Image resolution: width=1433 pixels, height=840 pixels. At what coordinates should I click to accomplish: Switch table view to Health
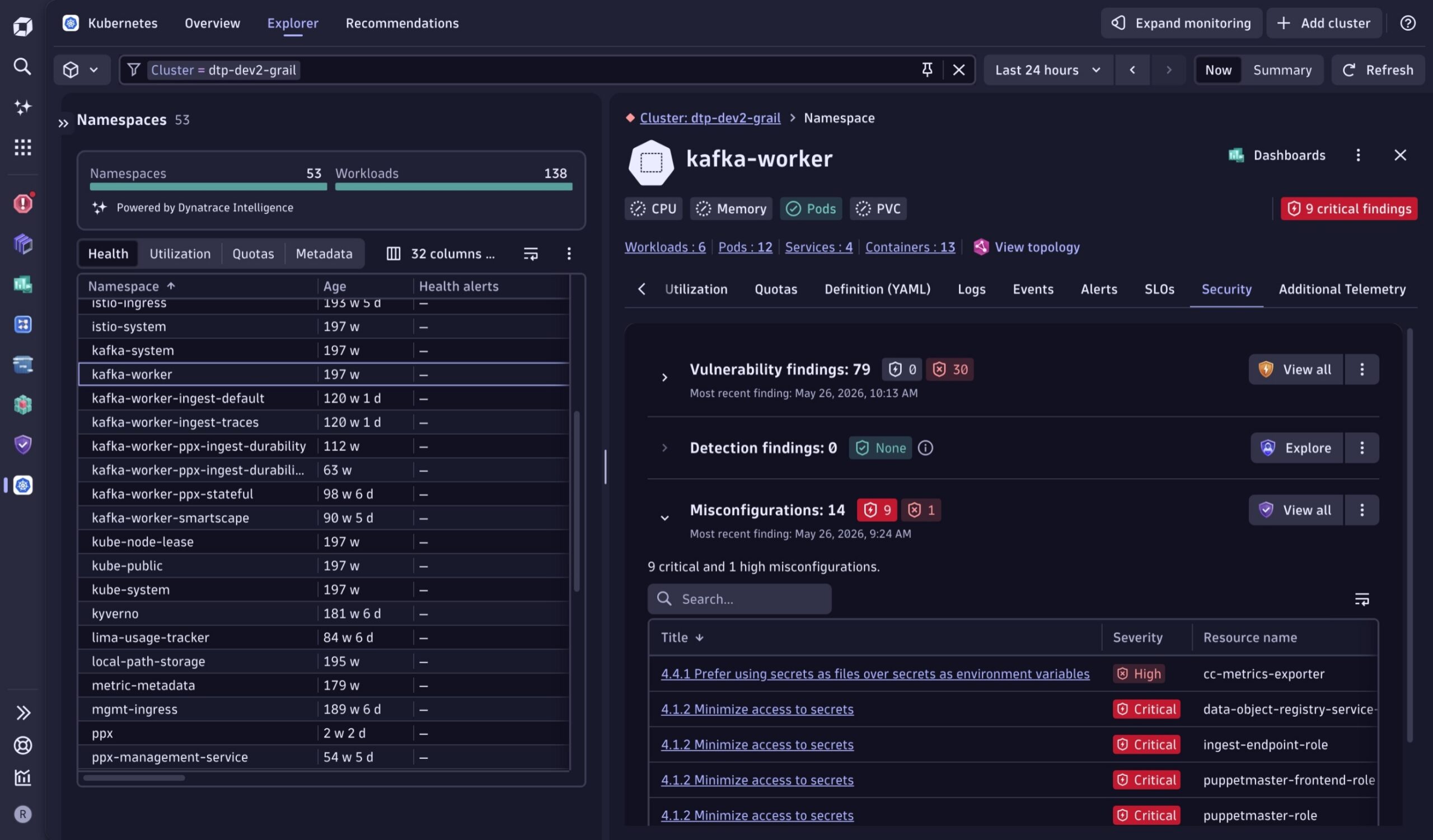coord(108,254)
